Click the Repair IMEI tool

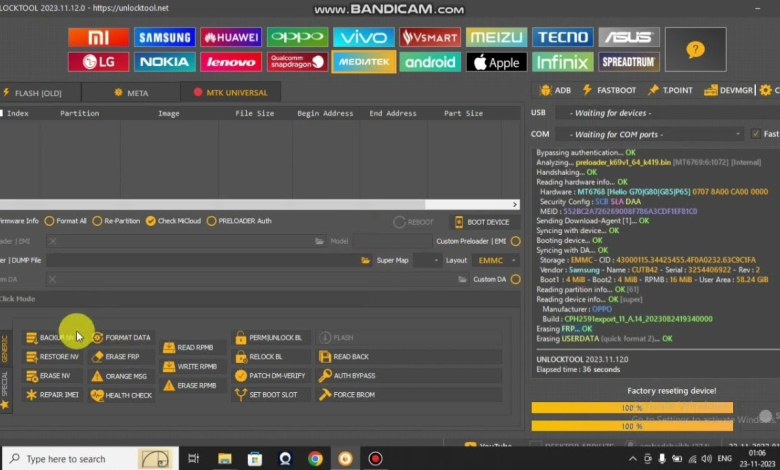pos(54,395)
